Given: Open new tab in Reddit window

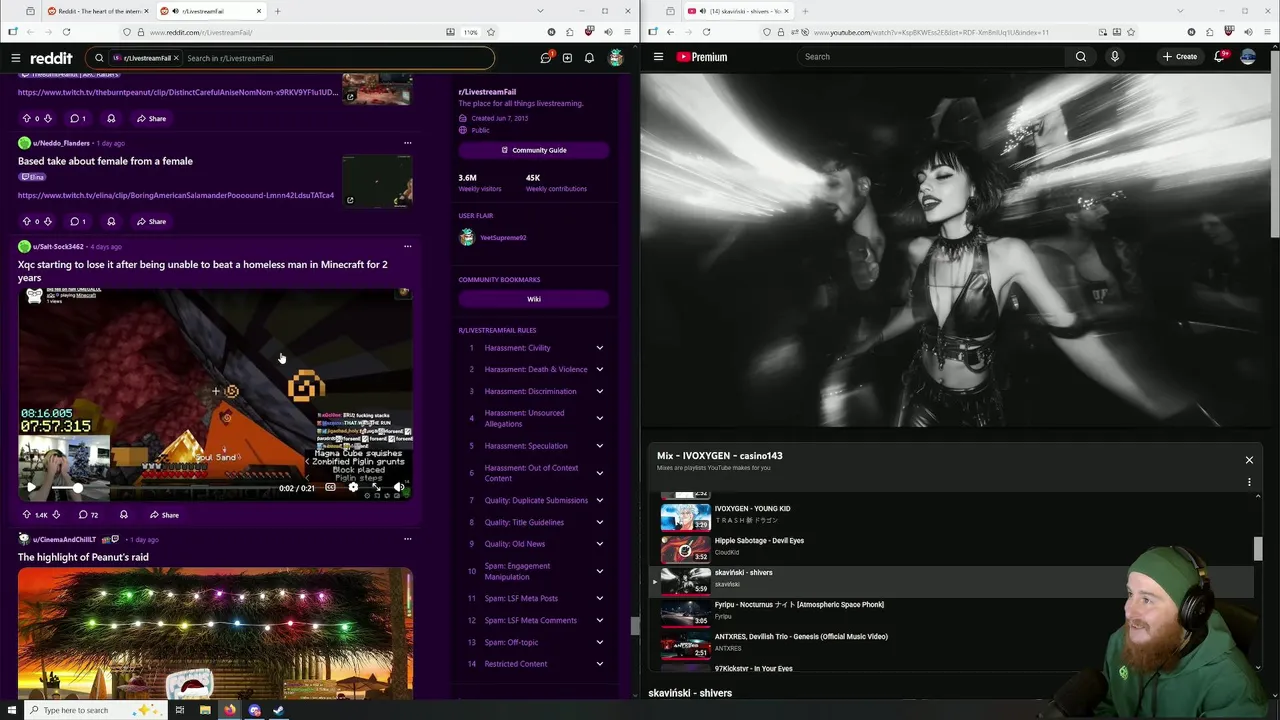Looking at the screenshot, I should [x=277, y=11].
